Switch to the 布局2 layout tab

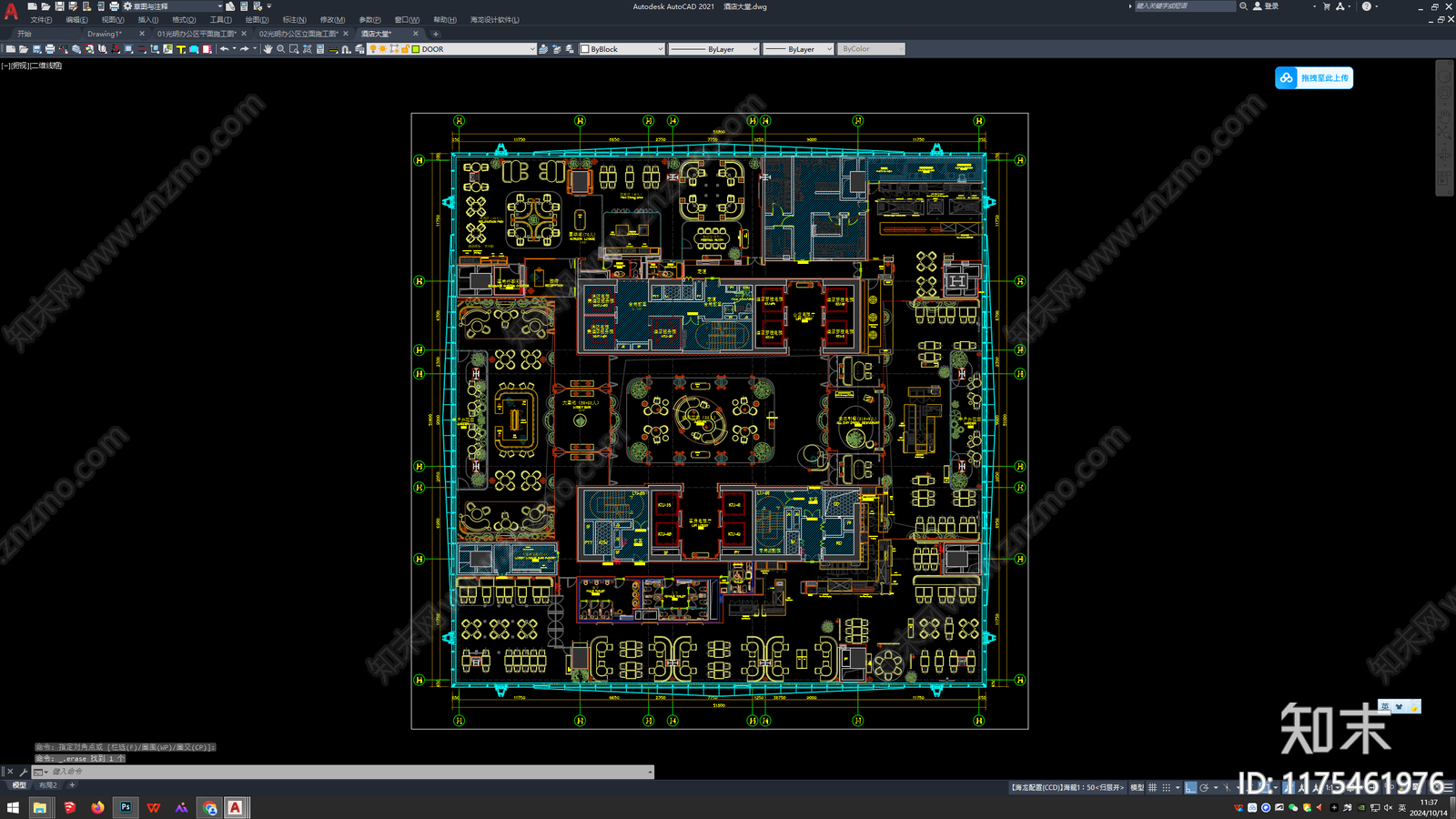pos(47,785)
